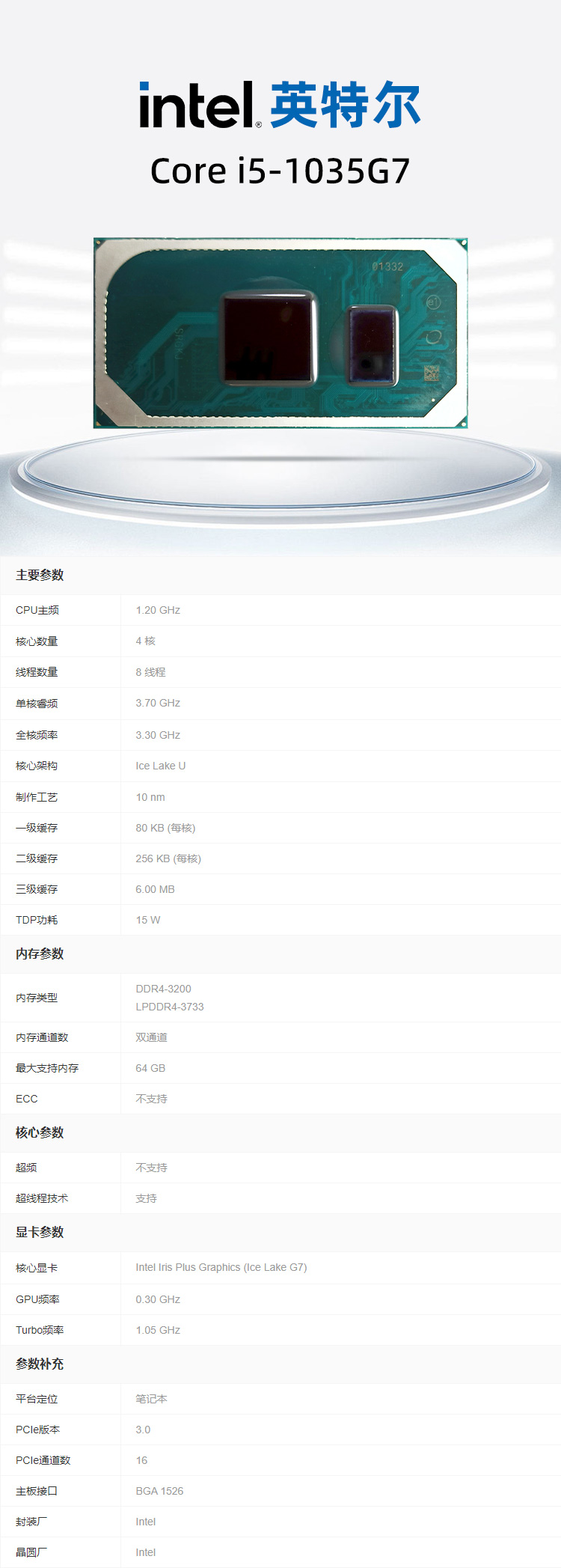The width and height of the screenshot is (561, 1568).
Task: Click the 6.00 MB value
Action: (155, 889)
